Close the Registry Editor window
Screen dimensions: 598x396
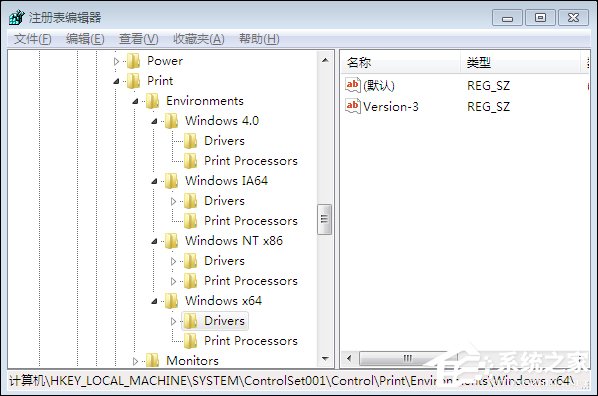pos(573,18)
